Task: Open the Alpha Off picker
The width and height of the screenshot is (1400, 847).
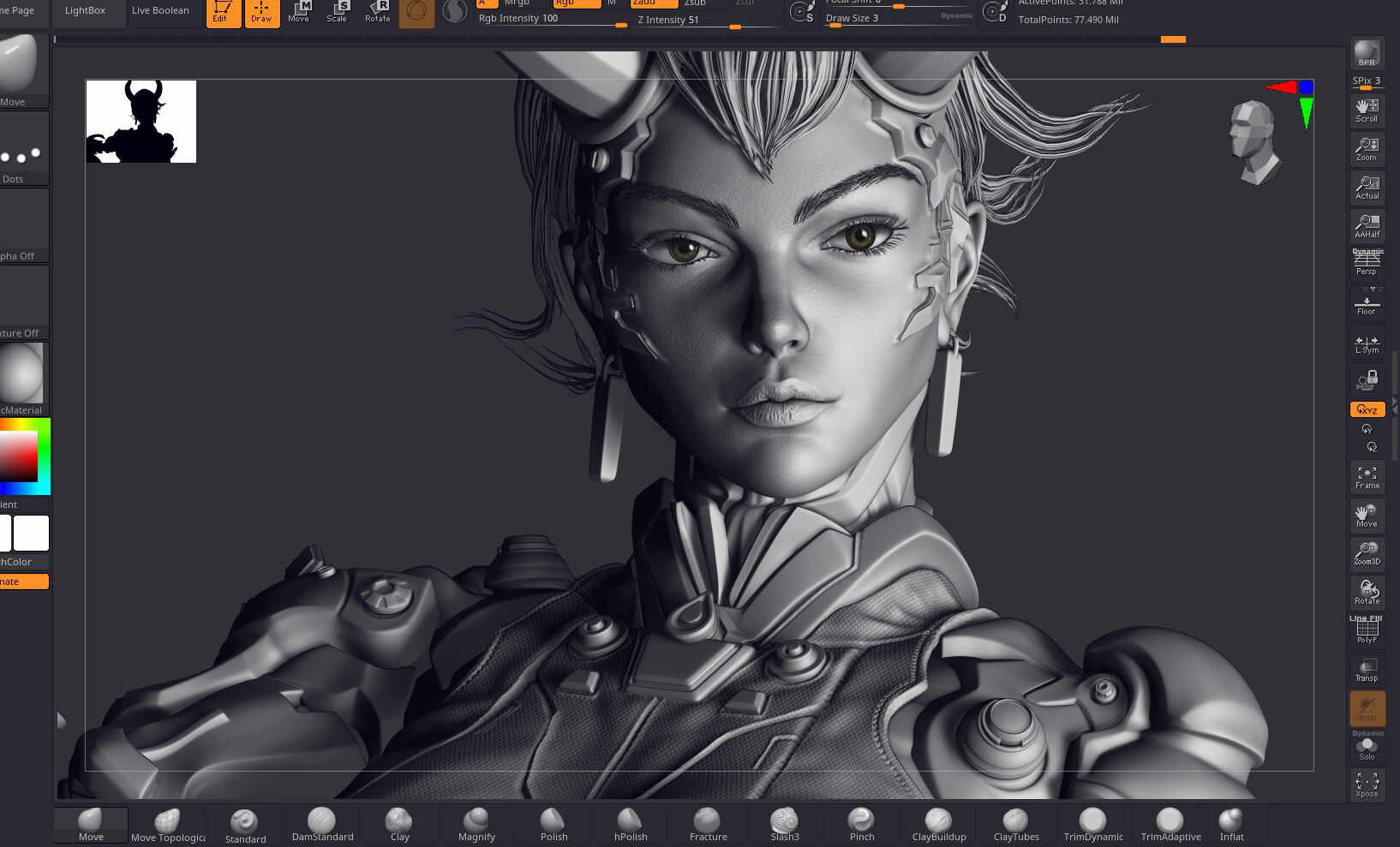Action: 23,224
